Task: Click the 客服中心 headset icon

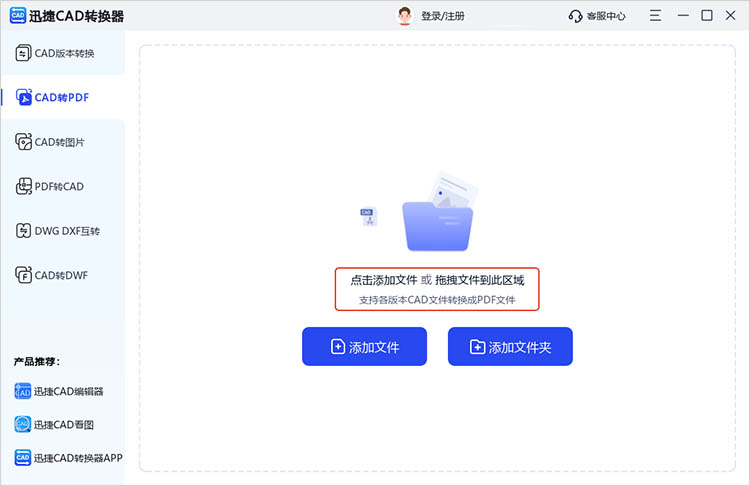Action: [x=575, y=16]
